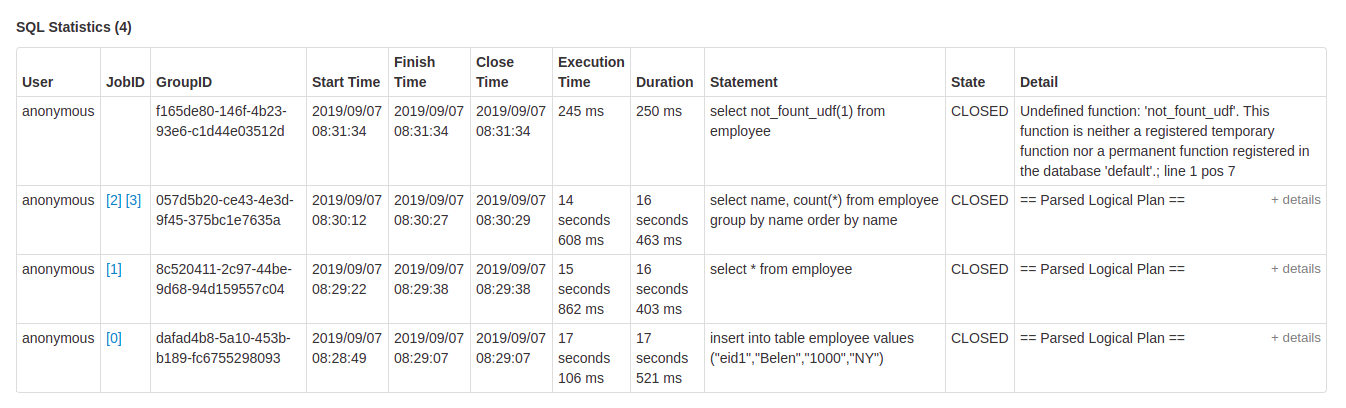Click the GroupID column header
1346x408 pixels.
[x=184, y=82]
